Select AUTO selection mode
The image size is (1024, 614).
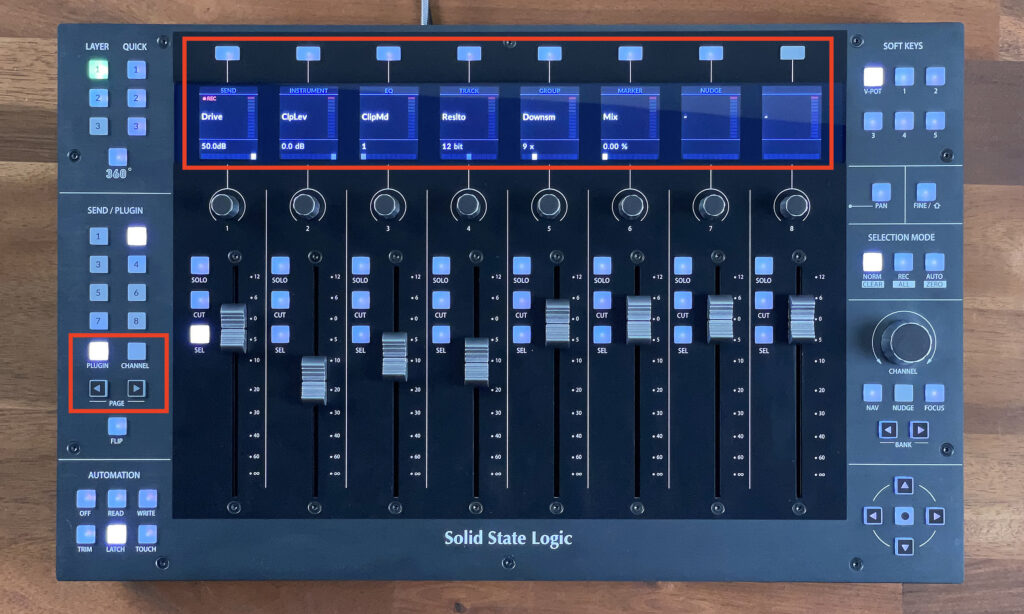[935, 262]
